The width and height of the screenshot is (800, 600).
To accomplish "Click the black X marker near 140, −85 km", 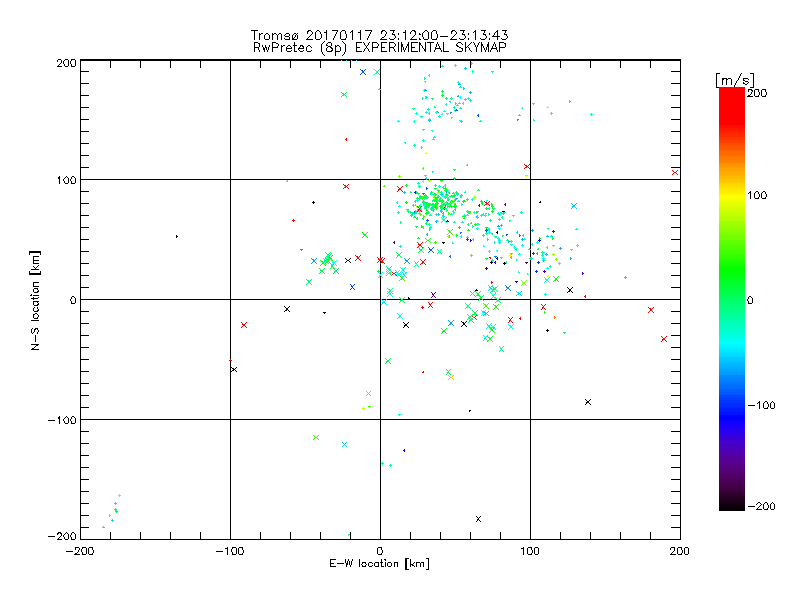I will pyautogui.click(x=588, y=402).
